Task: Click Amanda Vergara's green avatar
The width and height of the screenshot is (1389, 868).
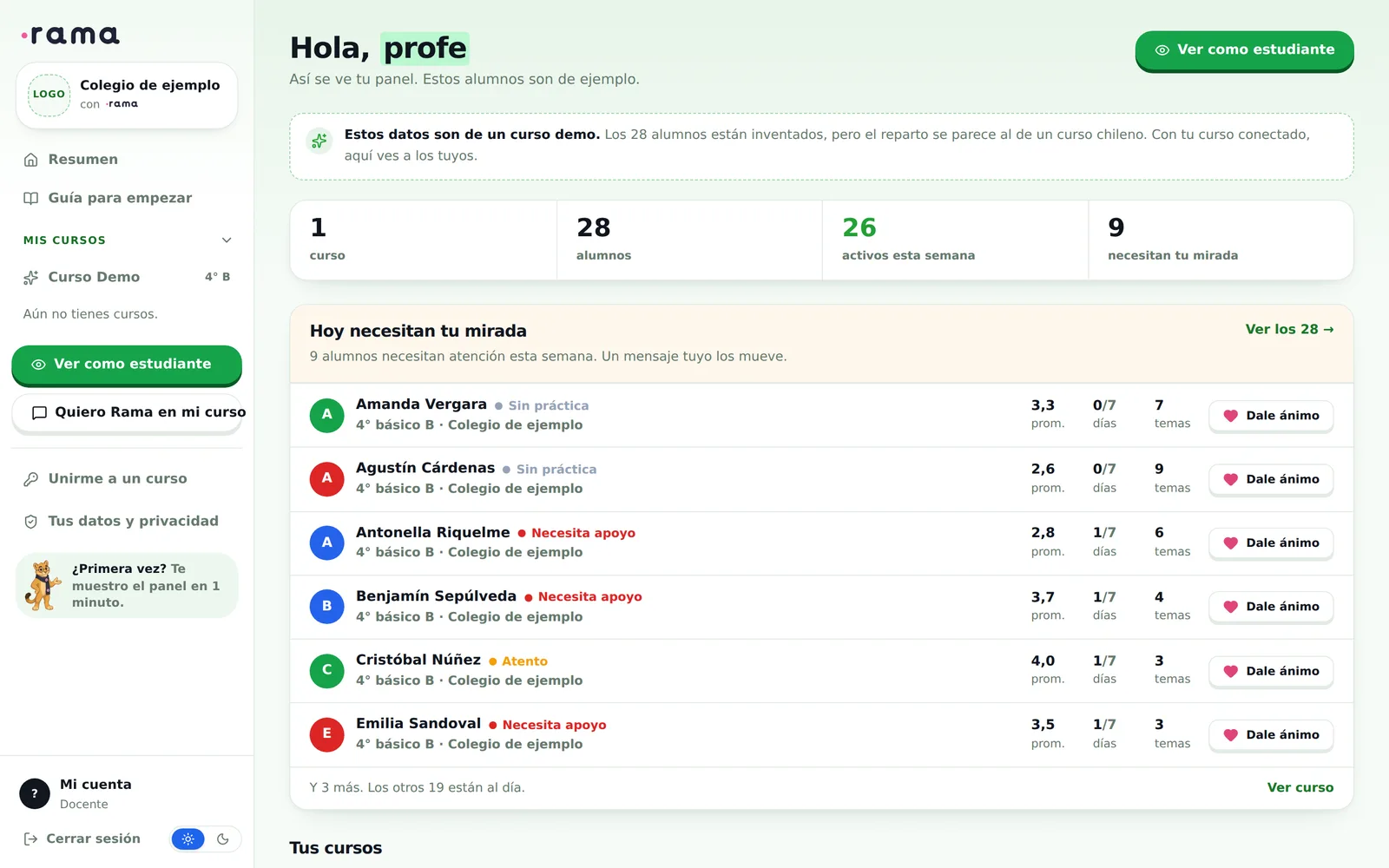Action: 327,415
